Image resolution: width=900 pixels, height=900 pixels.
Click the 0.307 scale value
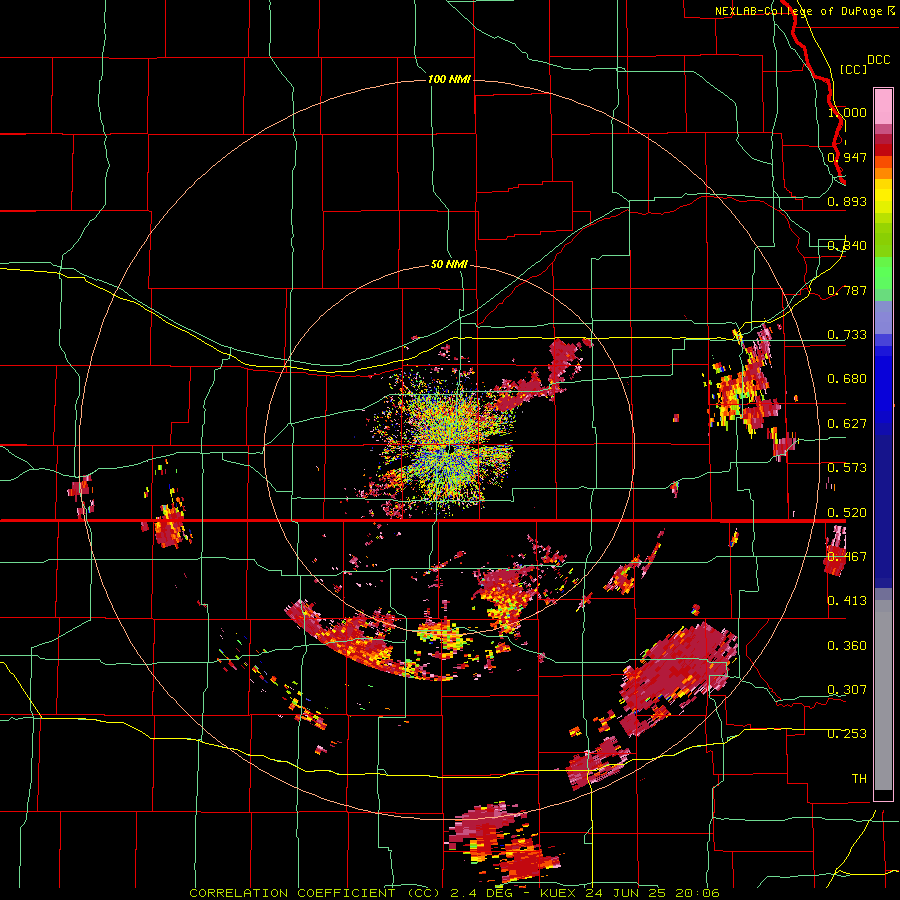click(847, 689)
